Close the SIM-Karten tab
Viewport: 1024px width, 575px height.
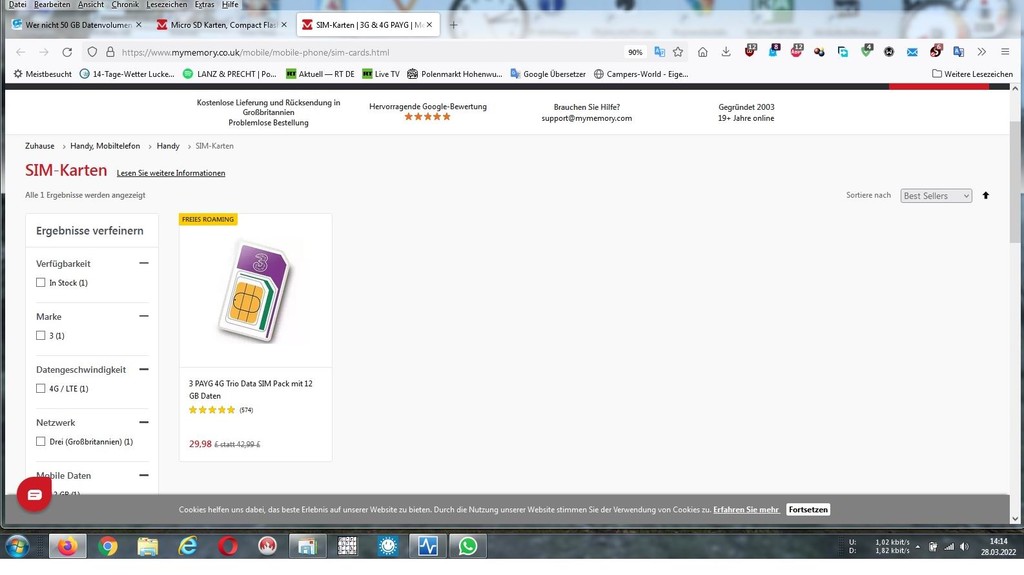[x=429, y=25]
